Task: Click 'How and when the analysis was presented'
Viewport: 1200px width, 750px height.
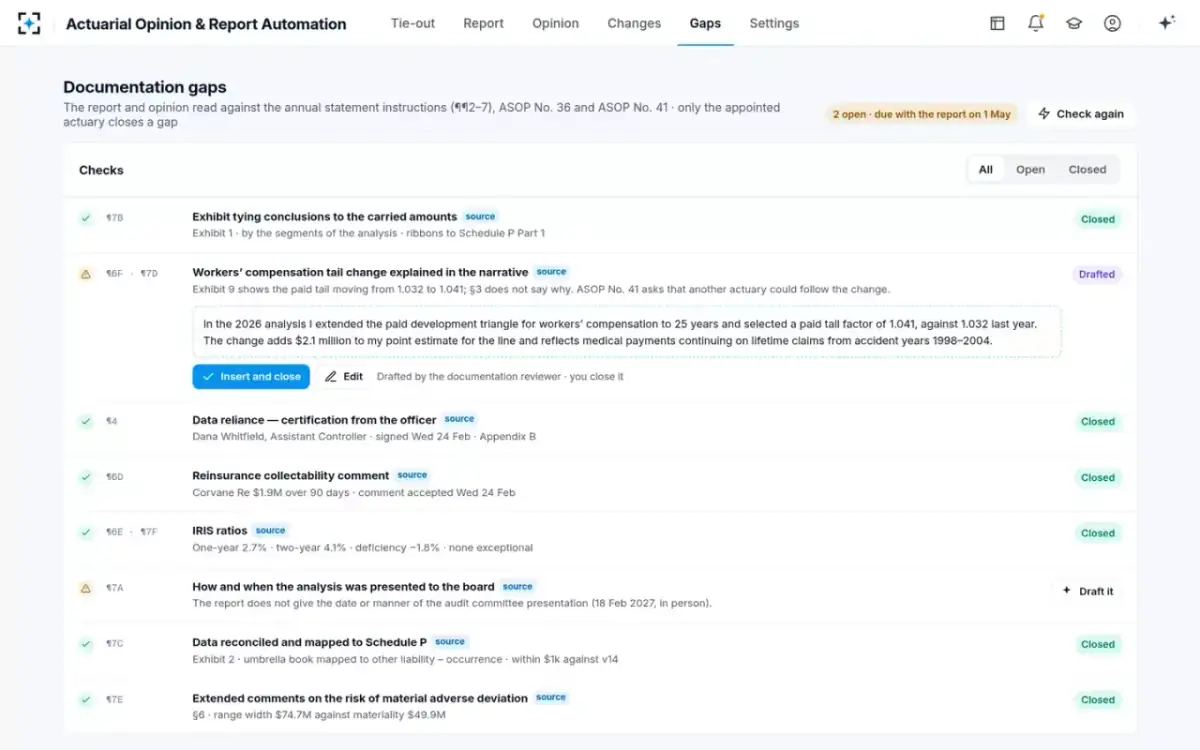Action: tap(343, 587)
